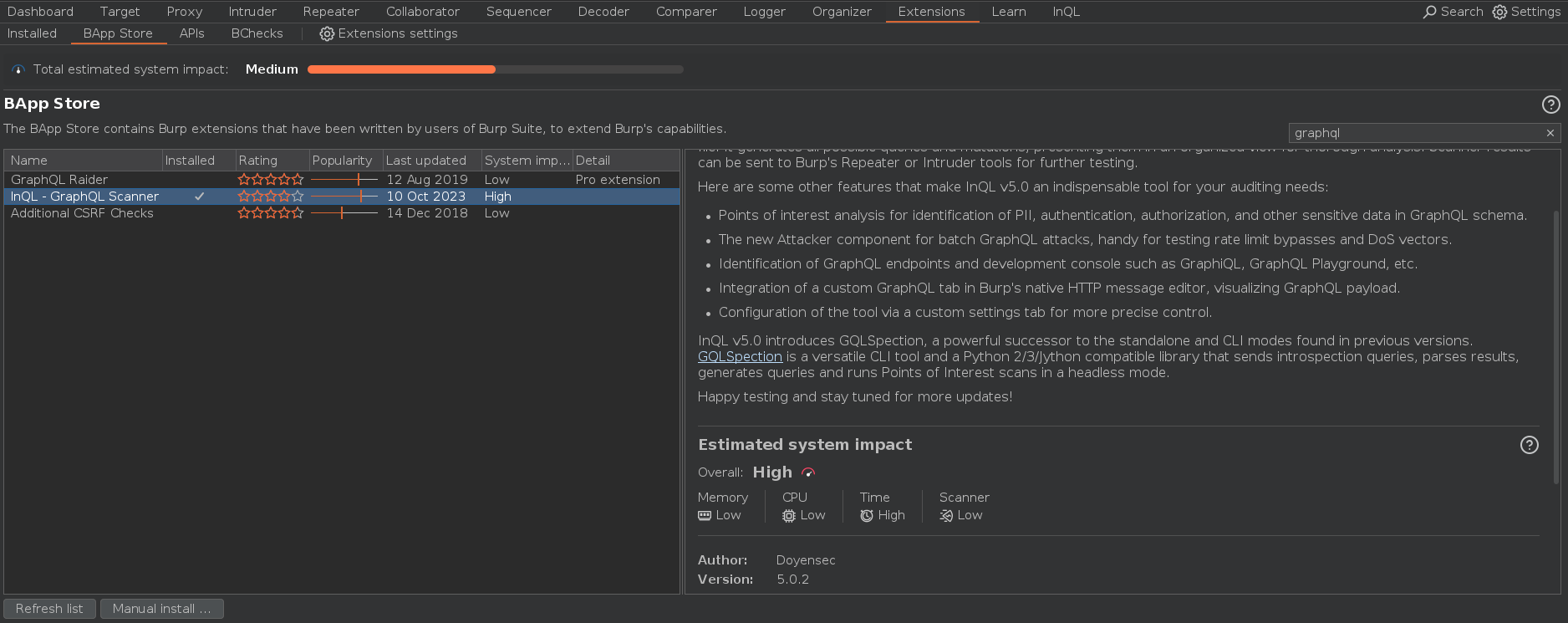Click the description panel vertical scrollbar

(1555, 347)
